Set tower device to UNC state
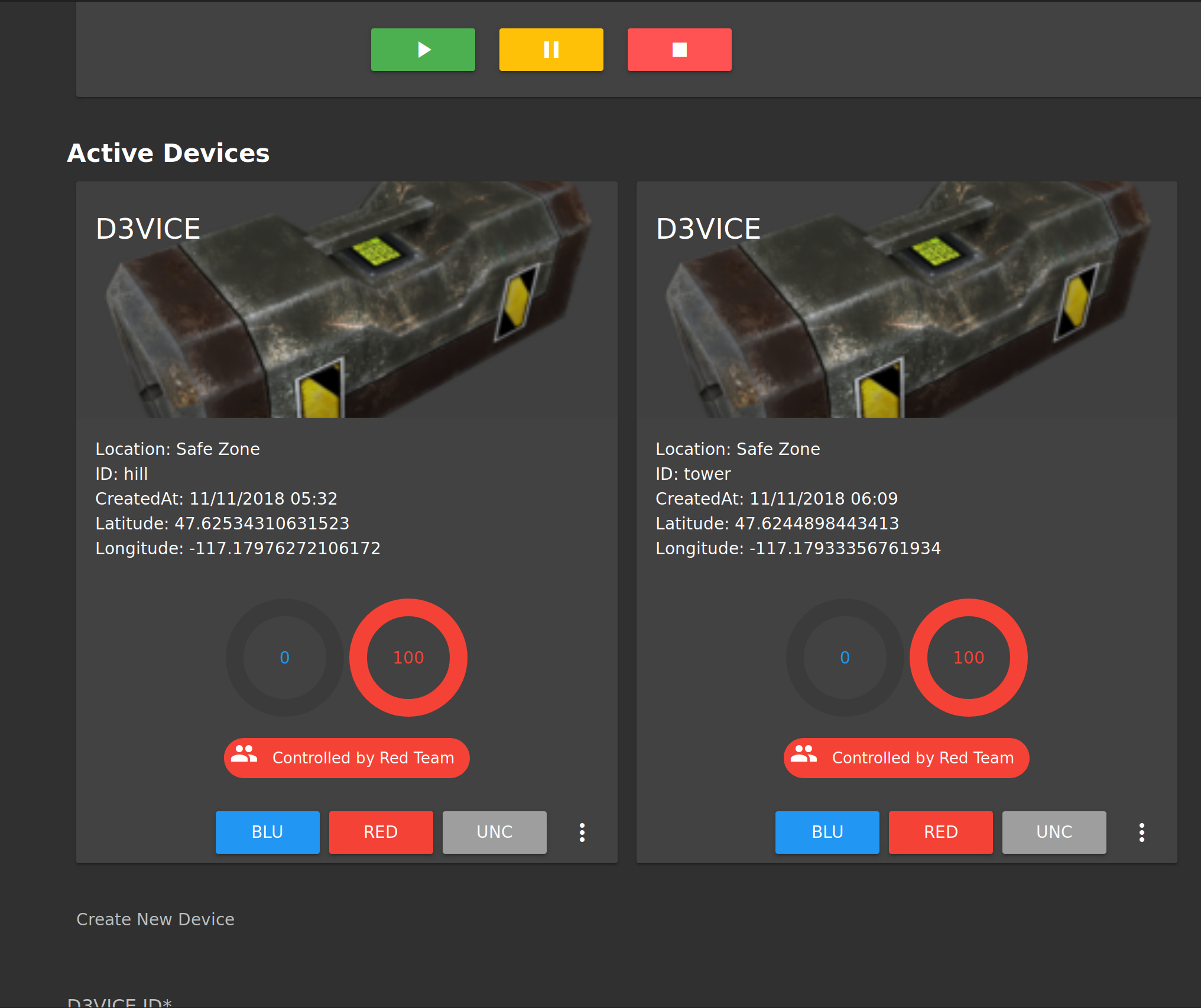 [1054, 832]
